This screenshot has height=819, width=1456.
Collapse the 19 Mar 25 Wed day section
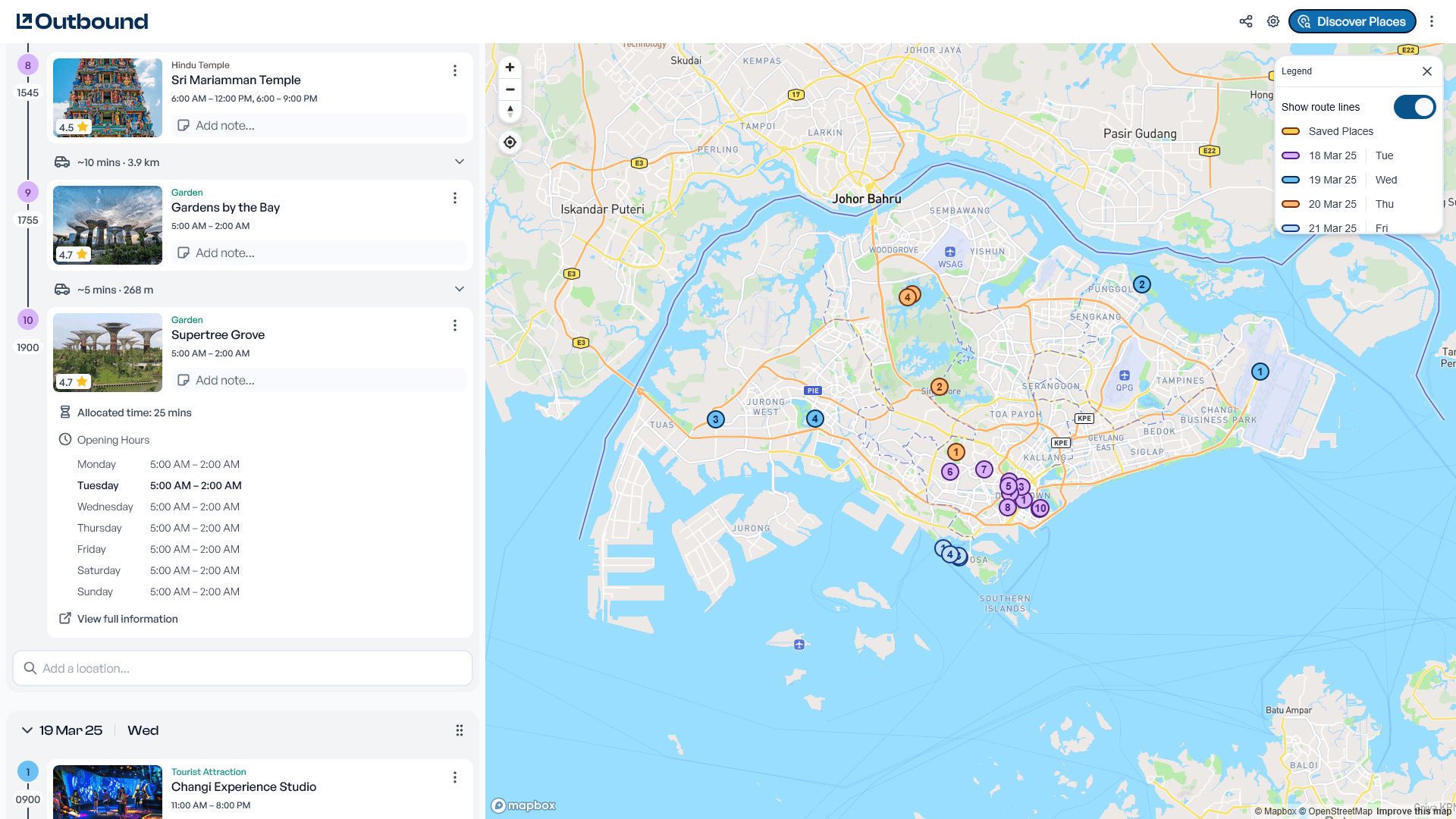pyautogui.click(x=27, y=730)
